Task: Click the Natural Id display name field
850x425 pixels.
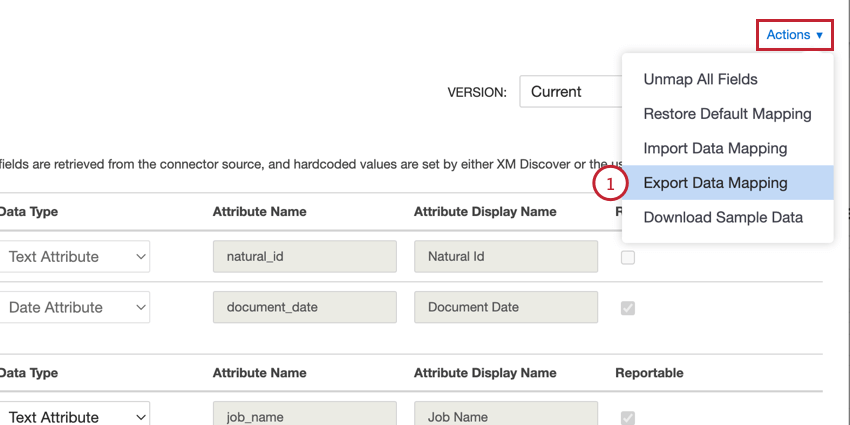Action: 506,257
